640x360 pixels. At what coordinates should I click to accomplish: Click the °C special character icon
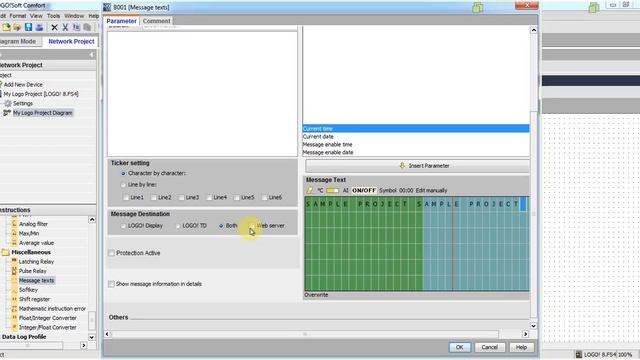320,191
